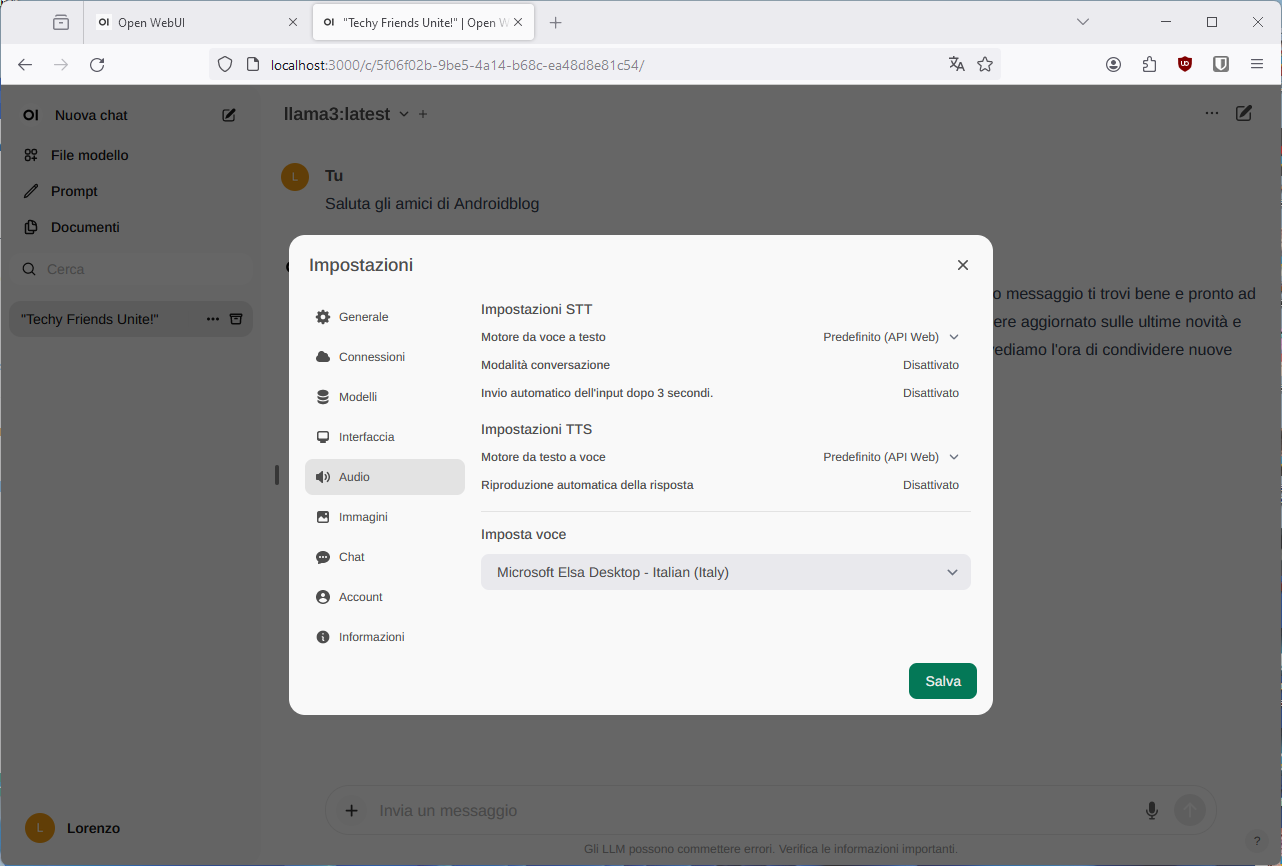The width and height of the screenshot is (1282, 866).
Task: Click the new chat pencil icon in sidebar
Action: click(x=229, y=115)
